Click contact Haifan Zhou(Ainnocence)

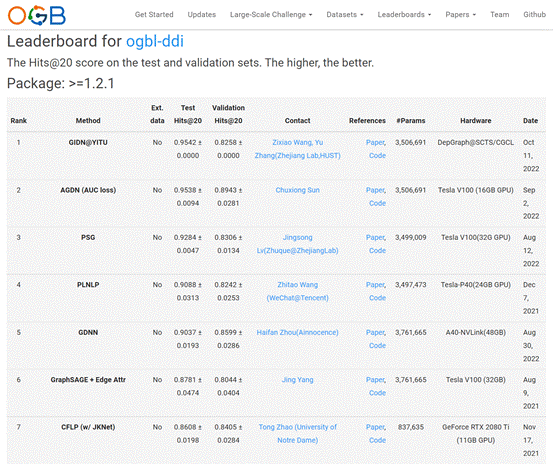297,332
